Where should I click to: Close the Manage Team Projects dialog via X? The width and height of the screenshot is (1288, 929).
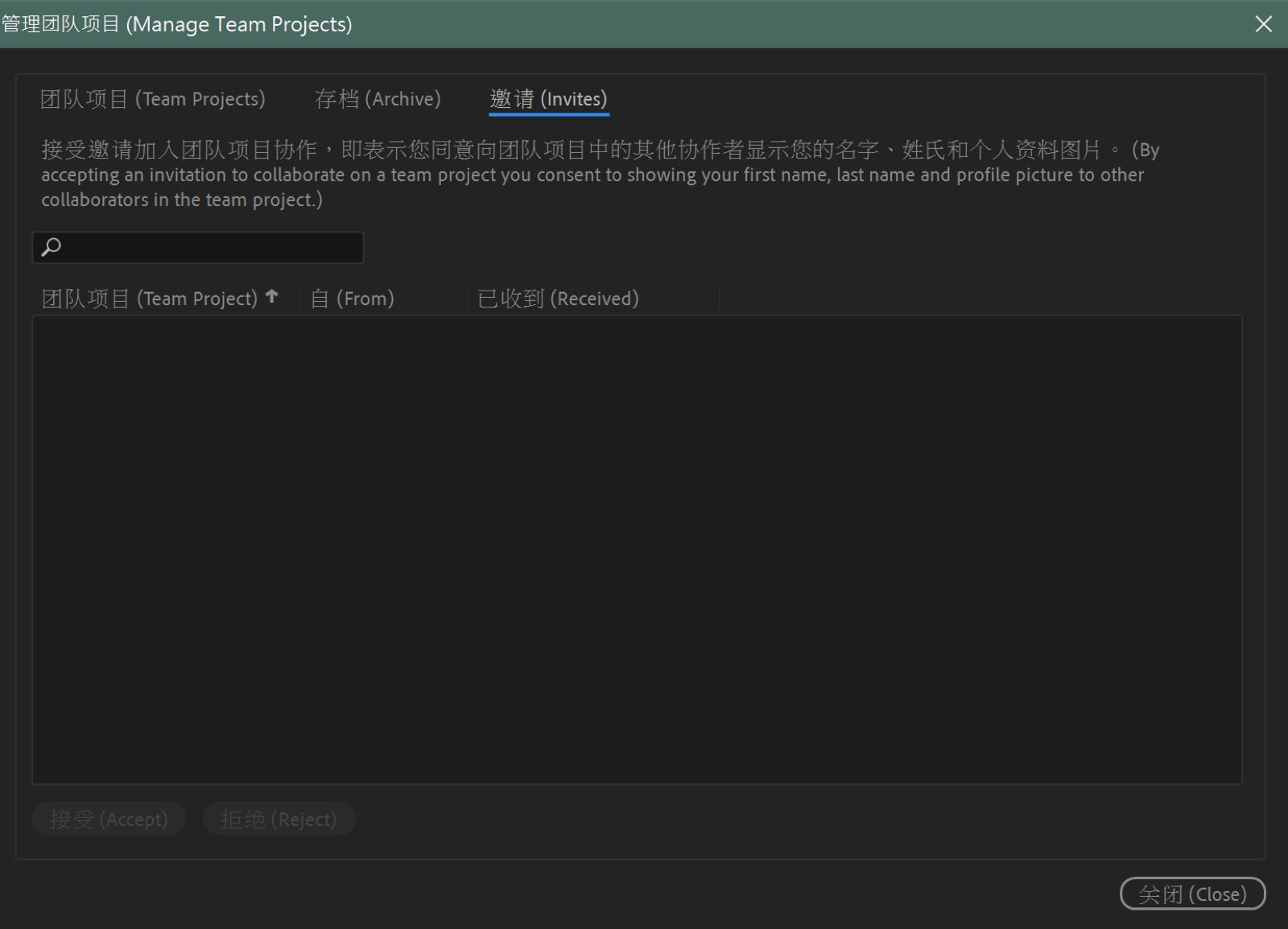pyautogui.click(x=1264, y=24)
